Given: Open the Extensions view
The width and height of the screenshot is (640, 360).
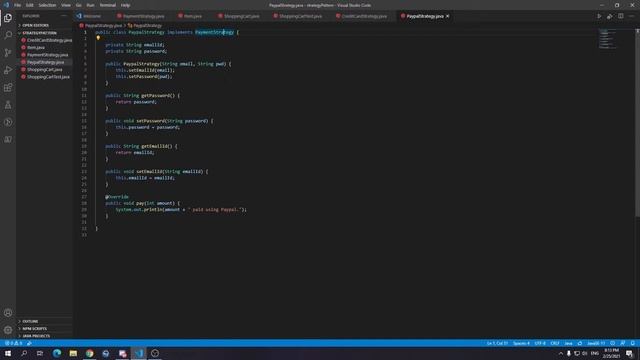Looking at the screenshot, I should tap(8, 87).
